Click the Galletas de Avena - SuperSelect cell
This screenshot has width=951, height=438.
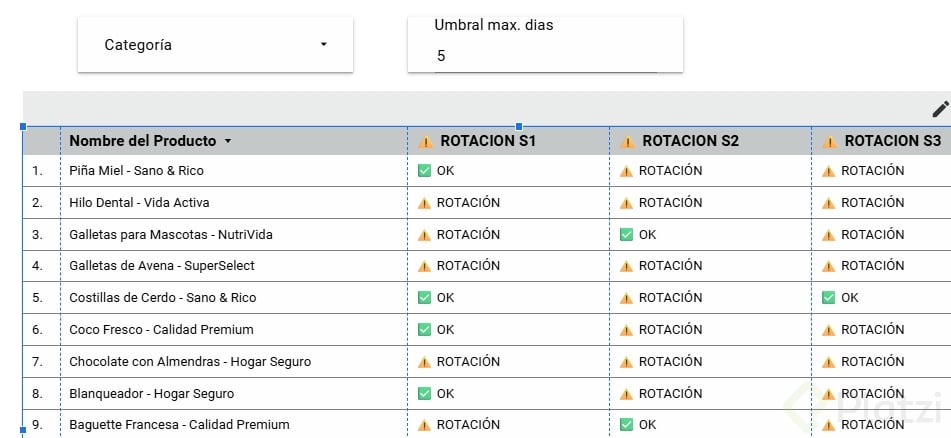click(162, 266)
